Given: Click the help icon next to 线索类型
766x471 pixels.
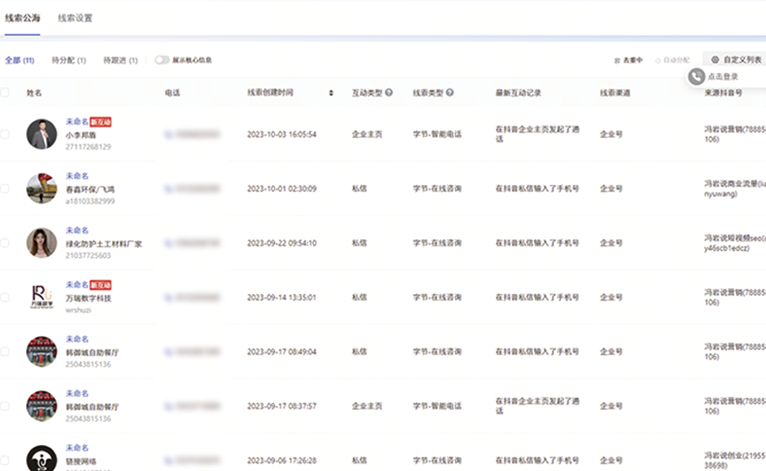Looking at the screenshot, I should tap(450, 93).
